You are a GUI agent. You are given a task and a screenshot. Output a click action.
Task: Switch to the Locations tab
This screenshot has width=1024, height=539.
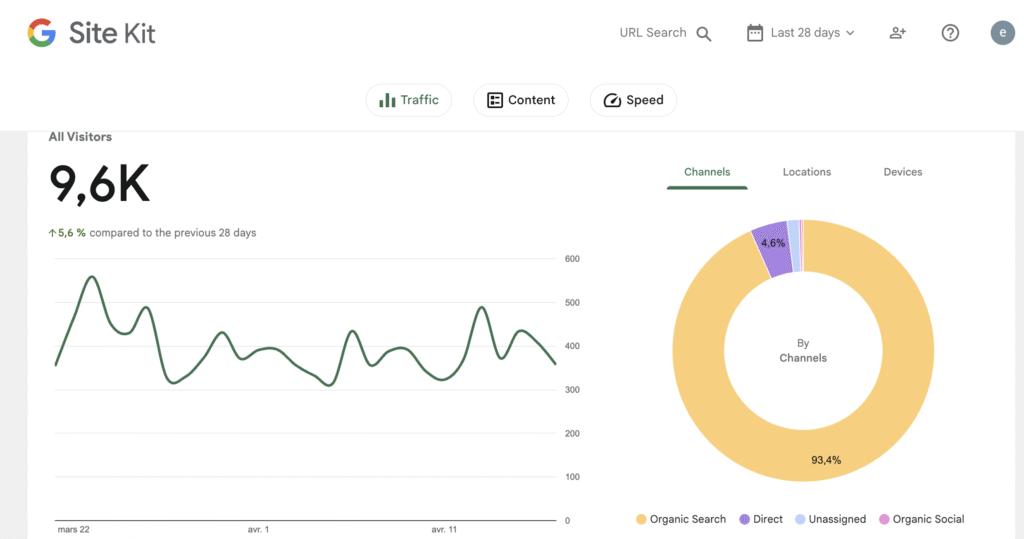pyautogui.click(x=807, y=172)
